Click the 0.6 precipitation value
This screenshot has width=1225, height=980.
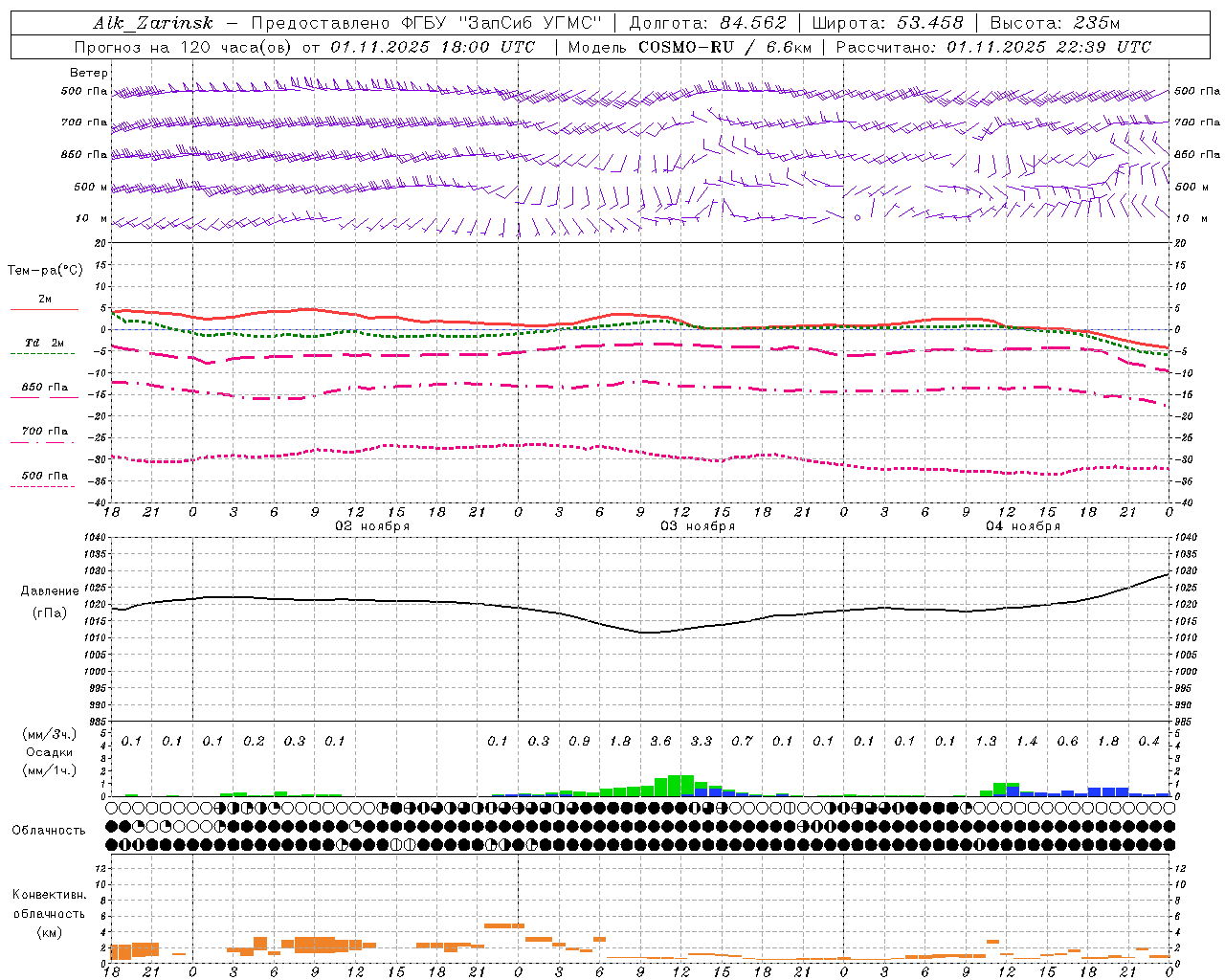(1067, 741)
